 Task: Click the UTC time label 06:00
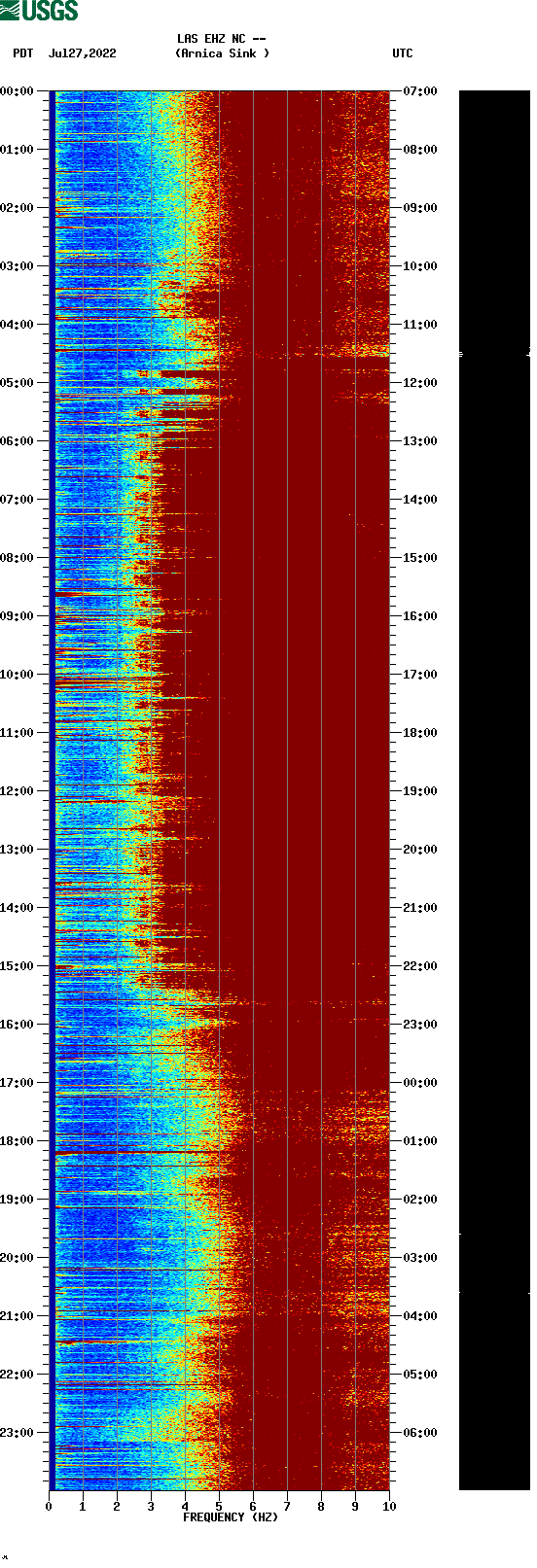coord(420,1433)
